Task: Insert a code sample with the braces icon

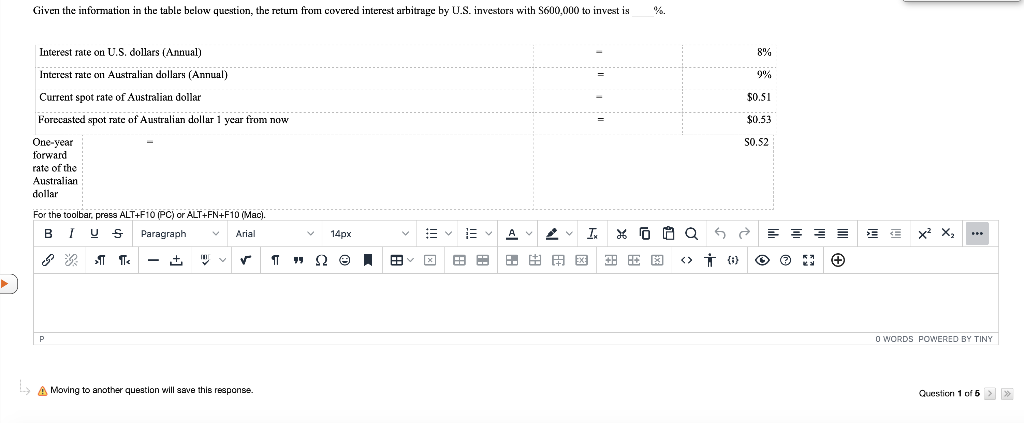Action: pyautogui.click(x=733, y=260)
